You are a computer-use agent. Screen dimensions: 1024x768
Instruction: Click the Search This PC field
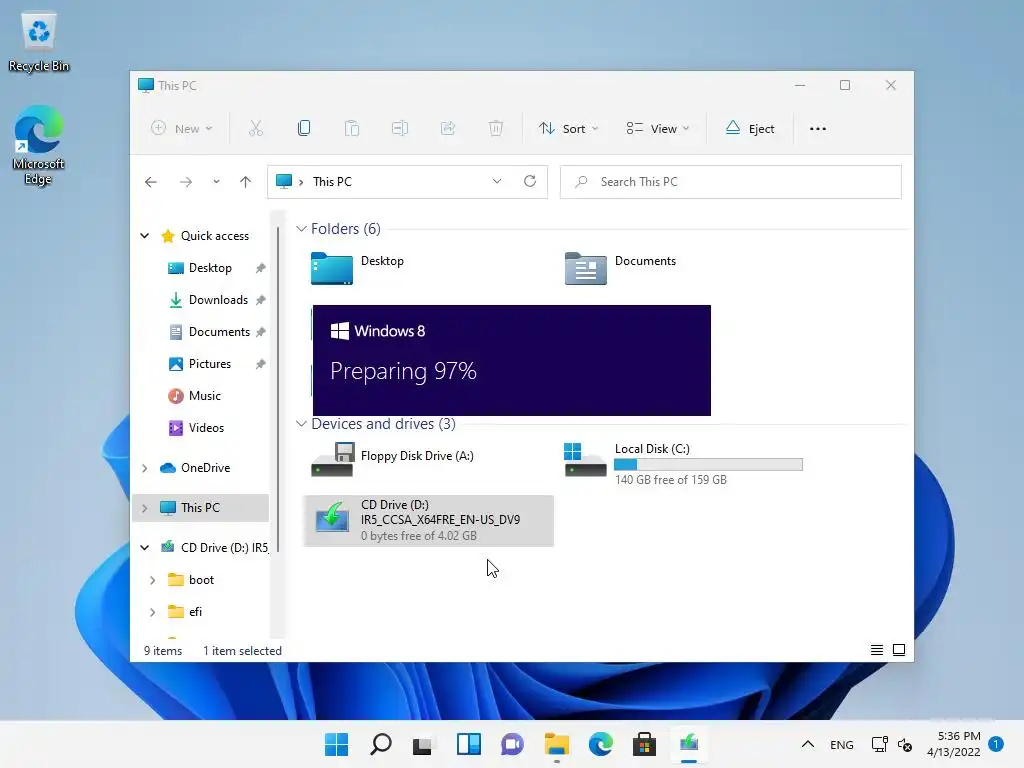coord(731,182)
